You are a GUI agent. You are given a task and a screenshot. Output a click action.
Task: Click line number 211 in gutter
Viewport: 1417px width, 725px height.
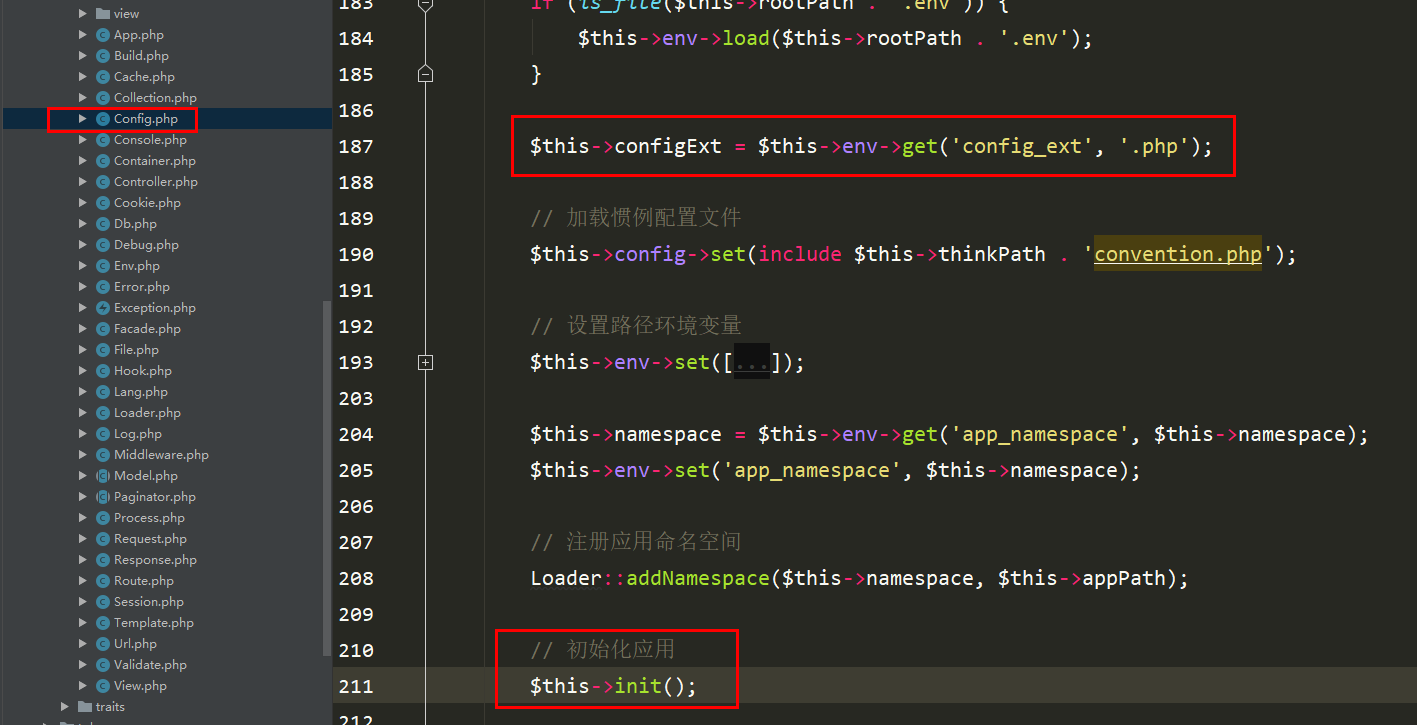point(355,686)
